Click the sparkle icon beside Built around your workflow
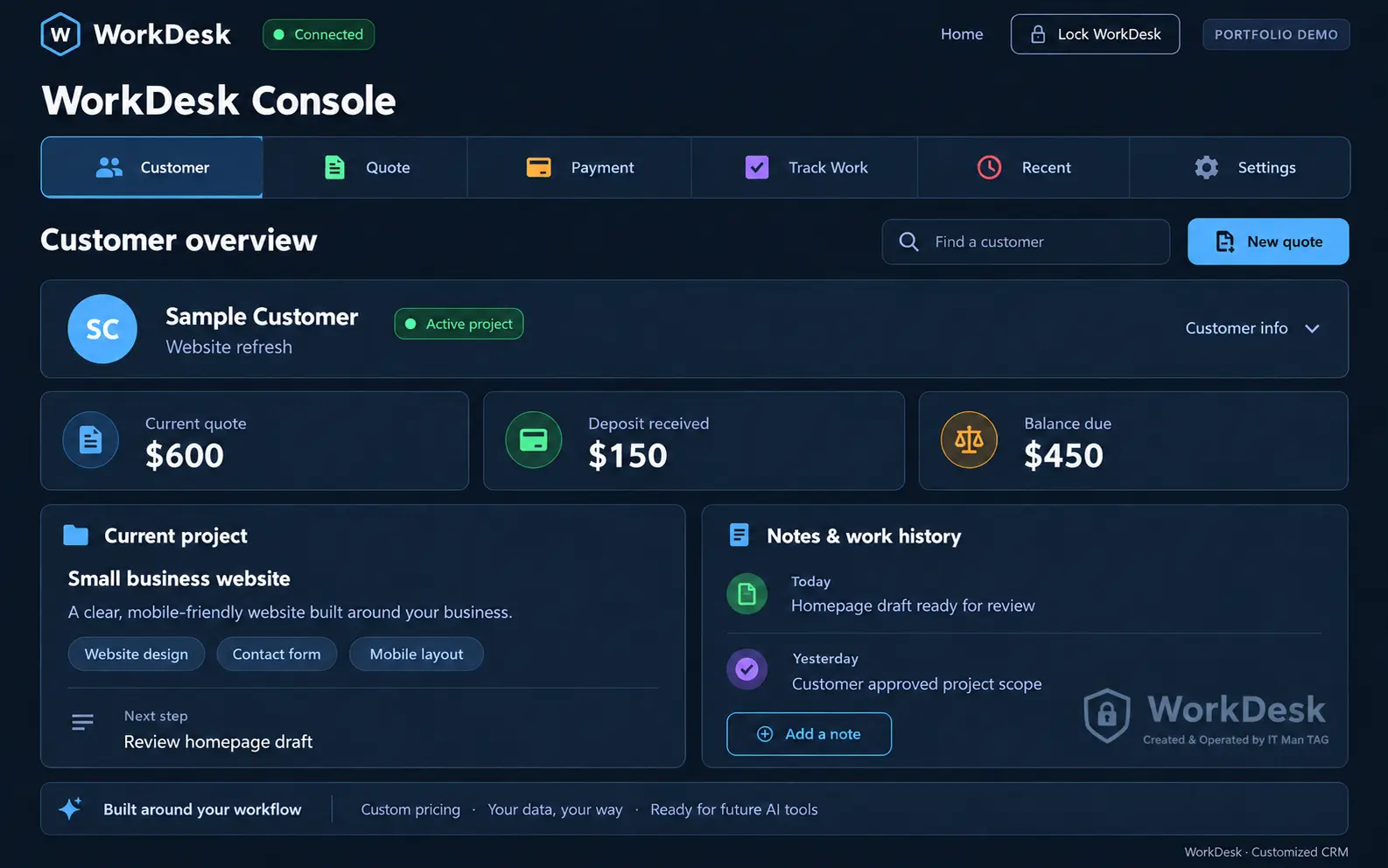The height and width of the screenshot is (868, 1388). 70,808
